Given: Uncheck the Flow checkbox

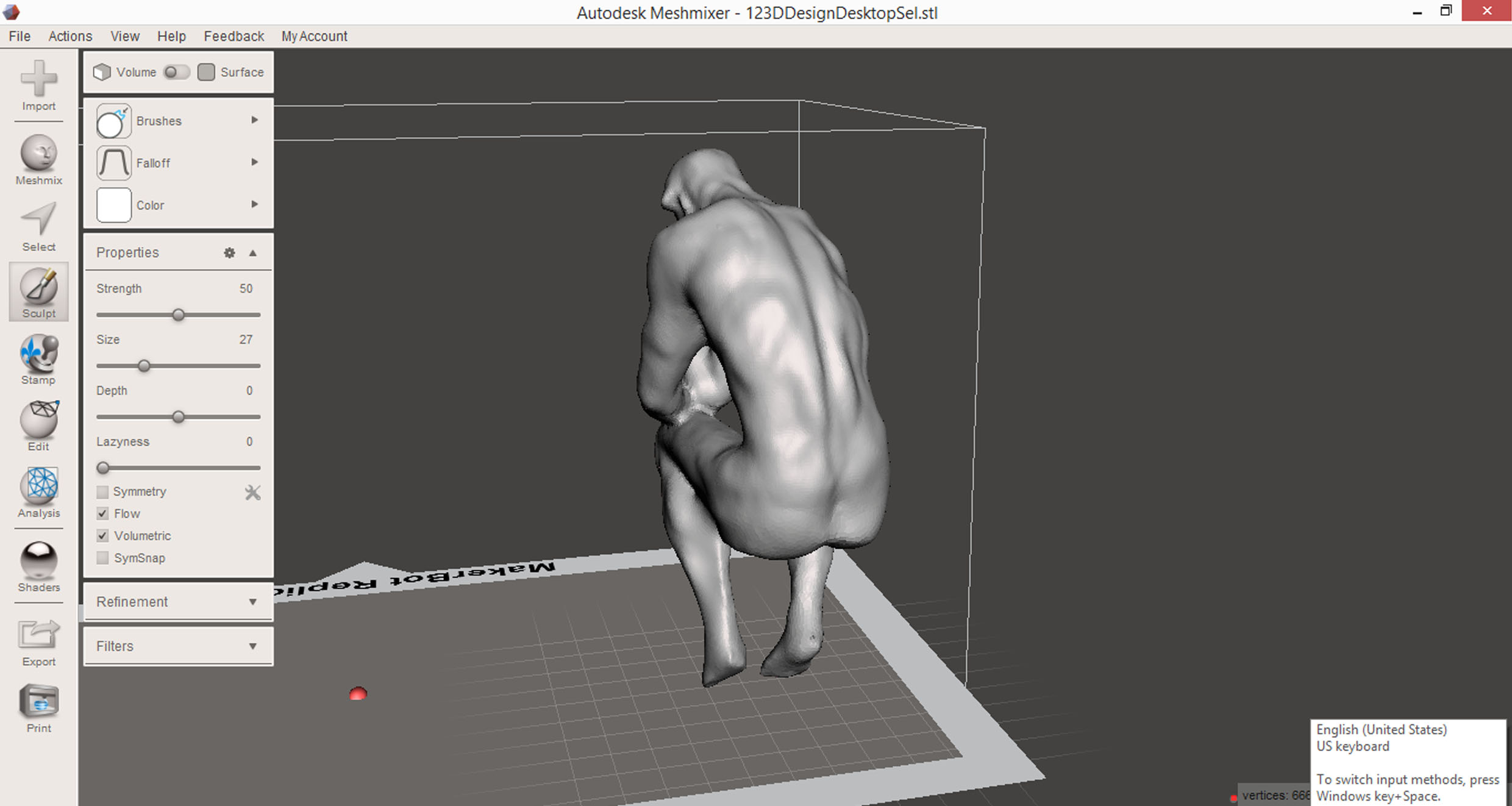Looking at the screenshot, I should coord(102,513).
